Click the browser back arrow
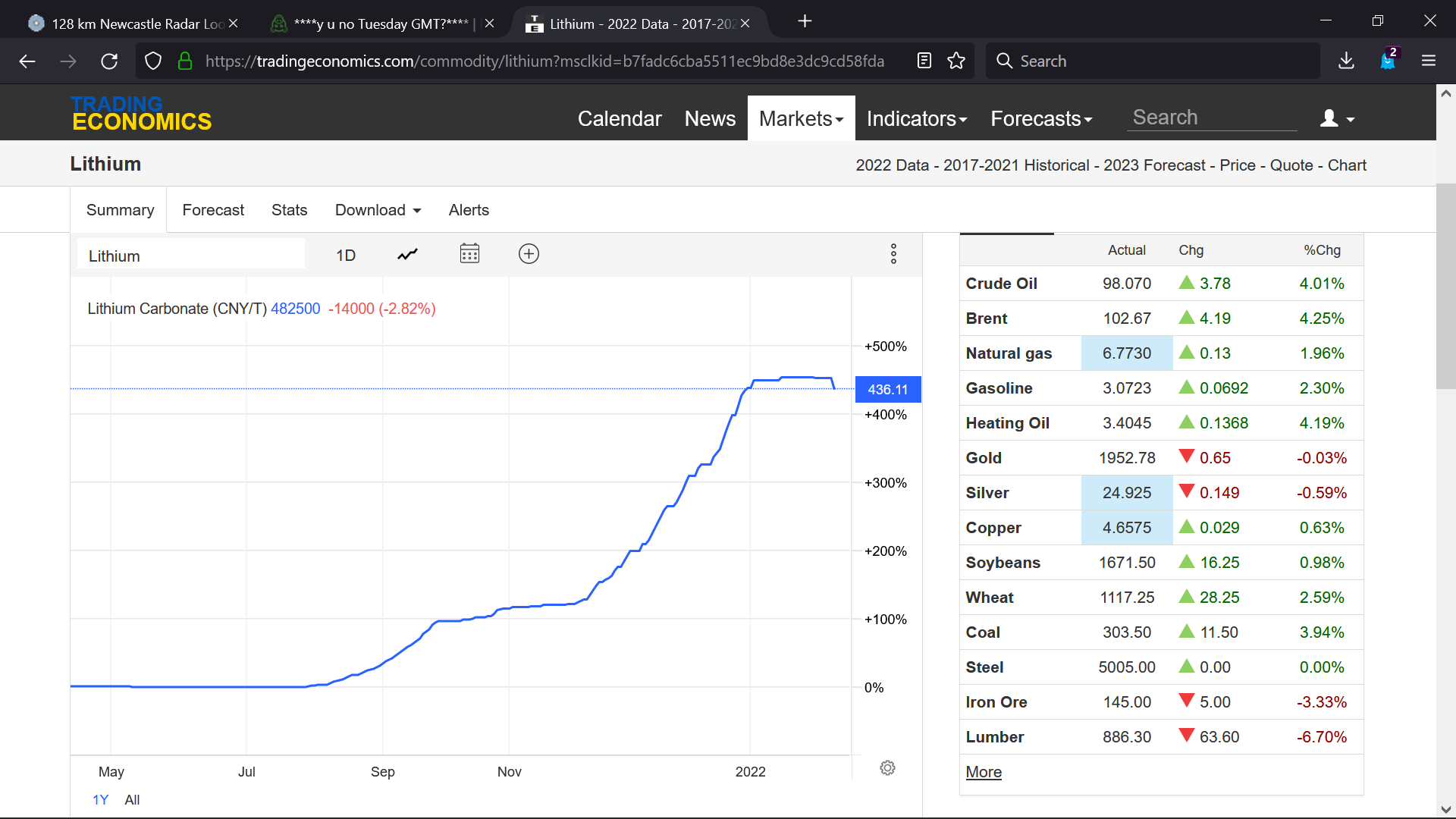 click(27, 61)
